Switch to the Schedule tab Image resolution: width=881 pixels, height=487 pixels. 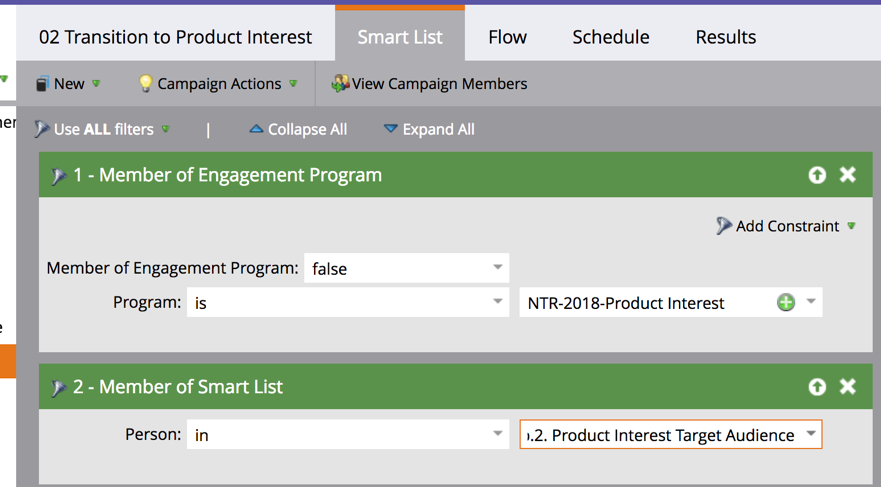(611, 37)
